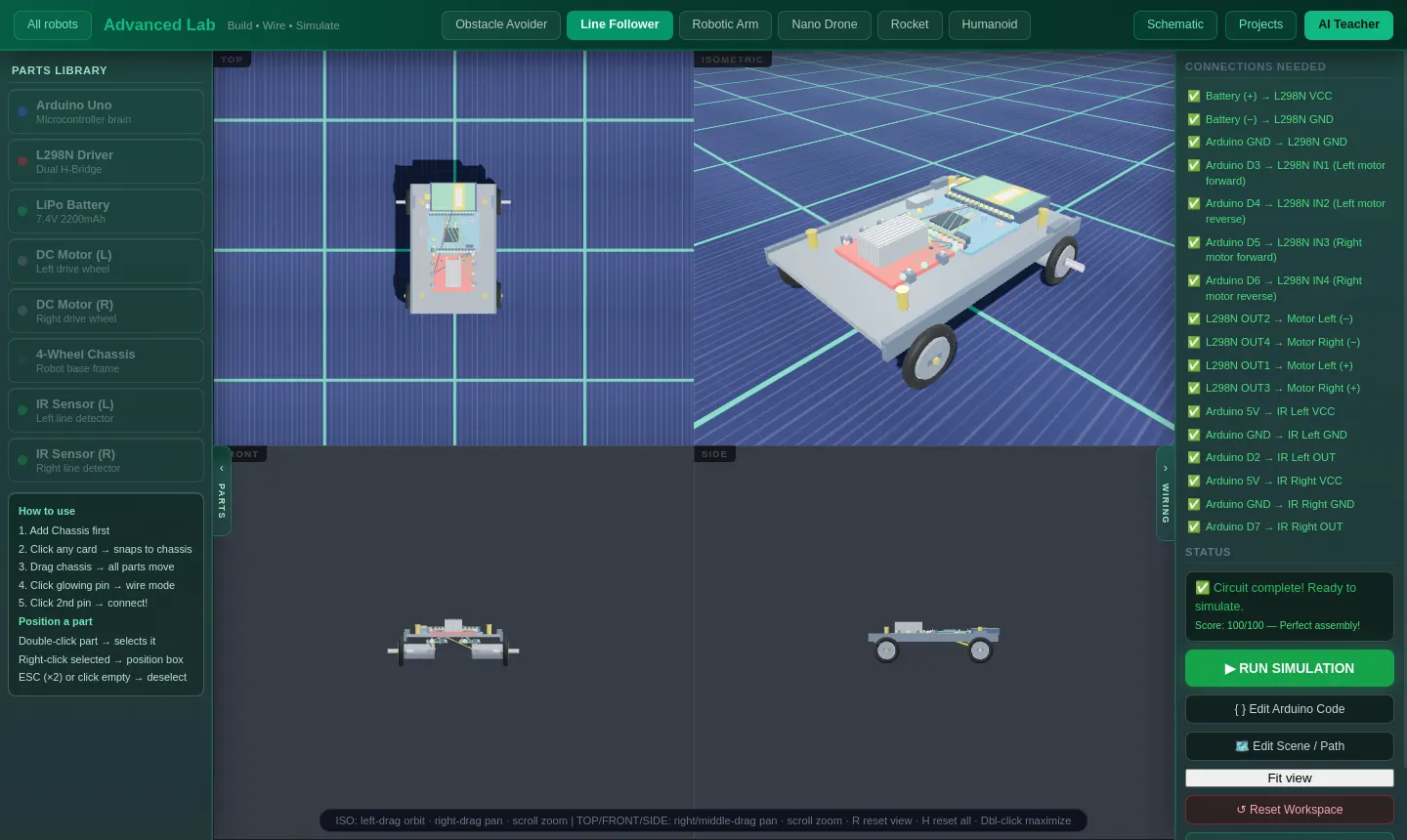Add the DC Motor (L) part

106,261
